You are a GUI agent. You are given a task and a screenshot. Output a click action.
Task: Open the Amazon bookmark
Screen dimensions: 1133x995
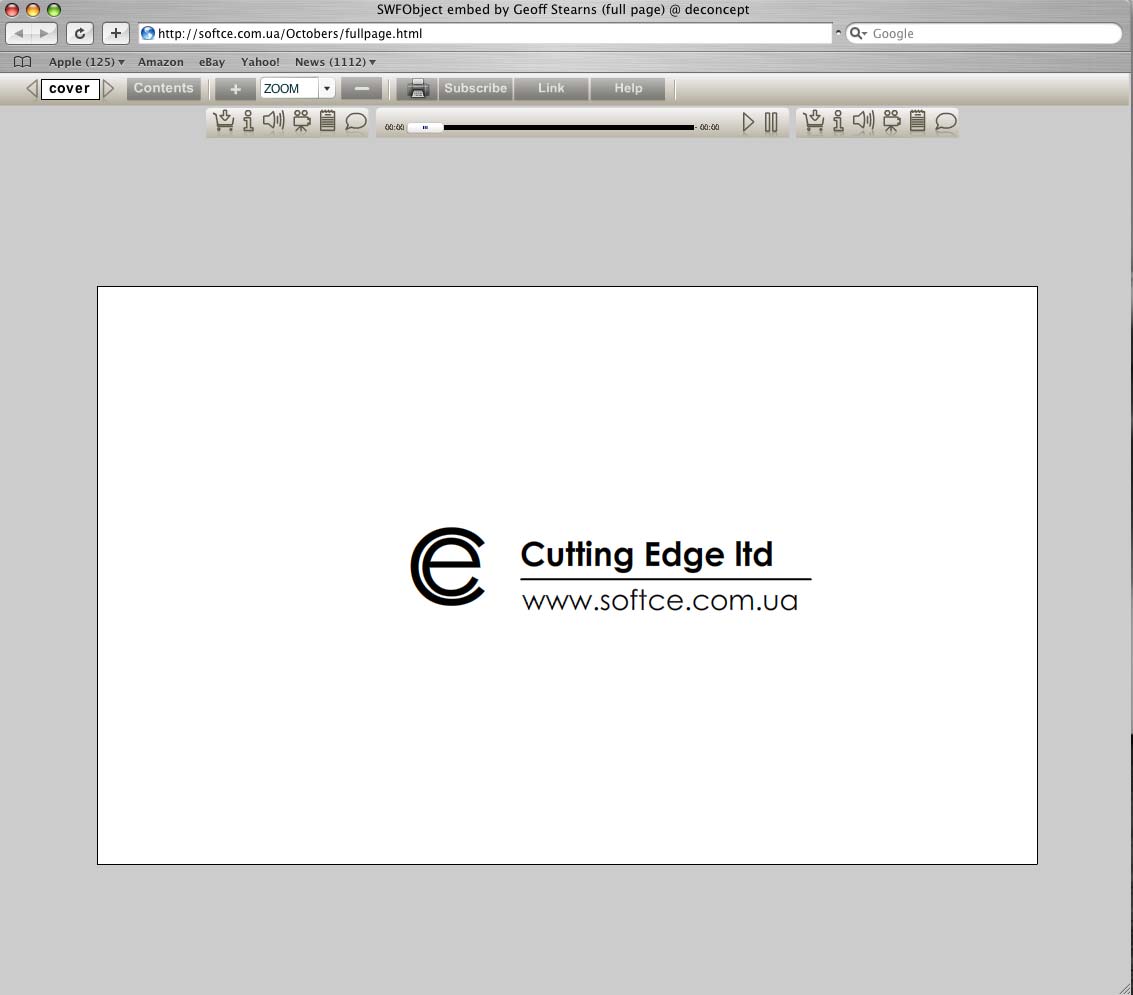160,62
